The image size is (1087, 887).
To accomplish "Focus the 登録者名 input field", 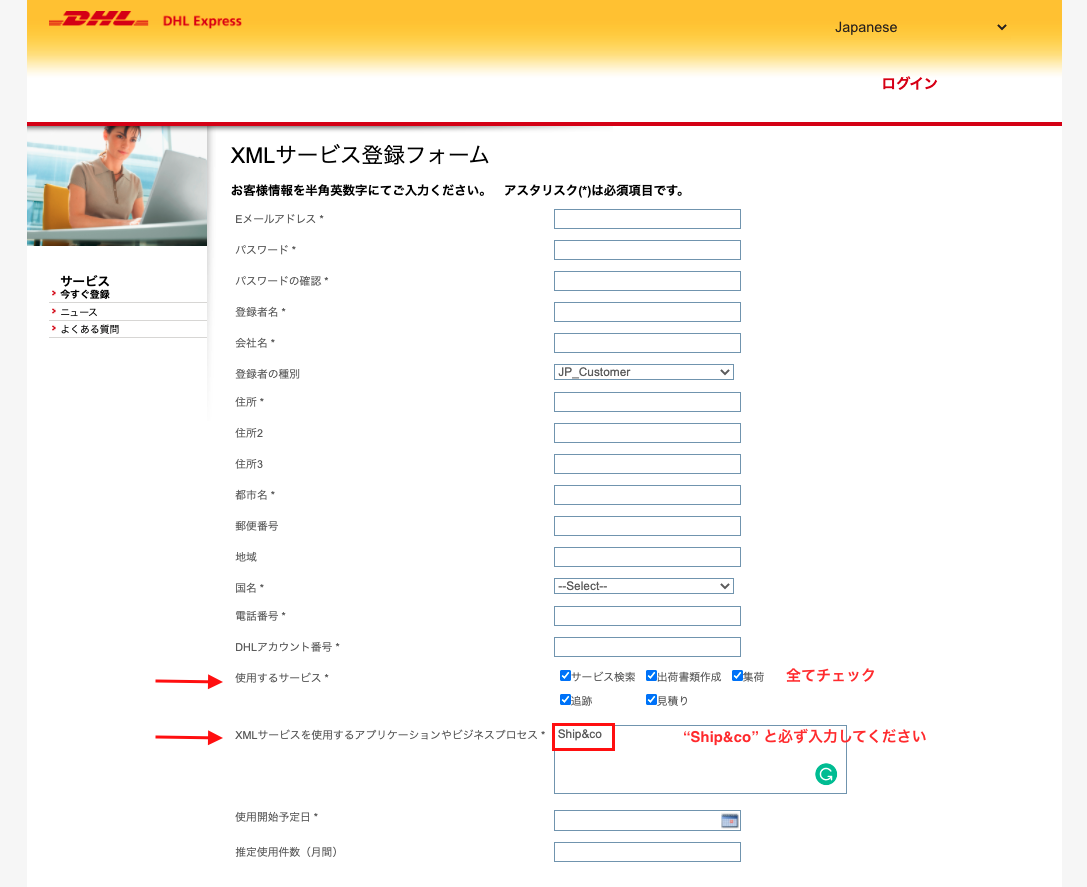I will coord(647,312).
